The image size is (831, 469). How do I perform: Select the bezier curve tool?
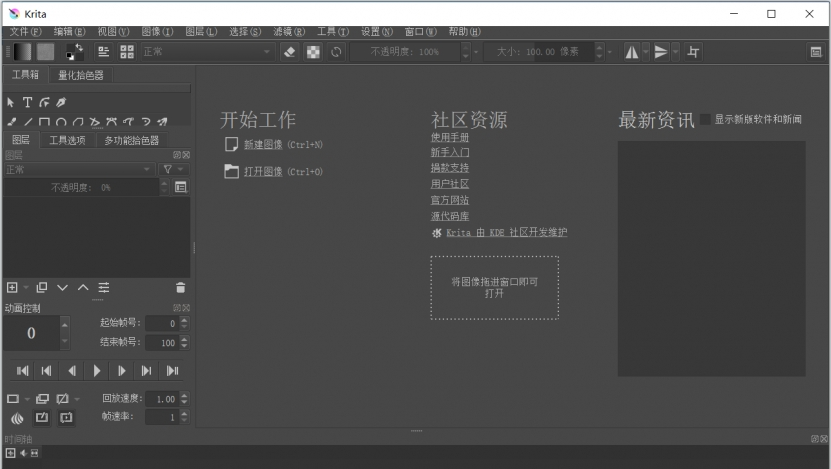click(111, 122)
